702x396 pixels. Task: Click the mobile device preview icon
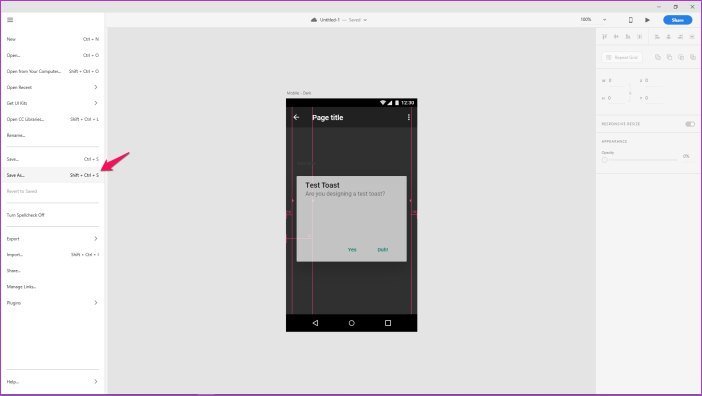[631, 20]
